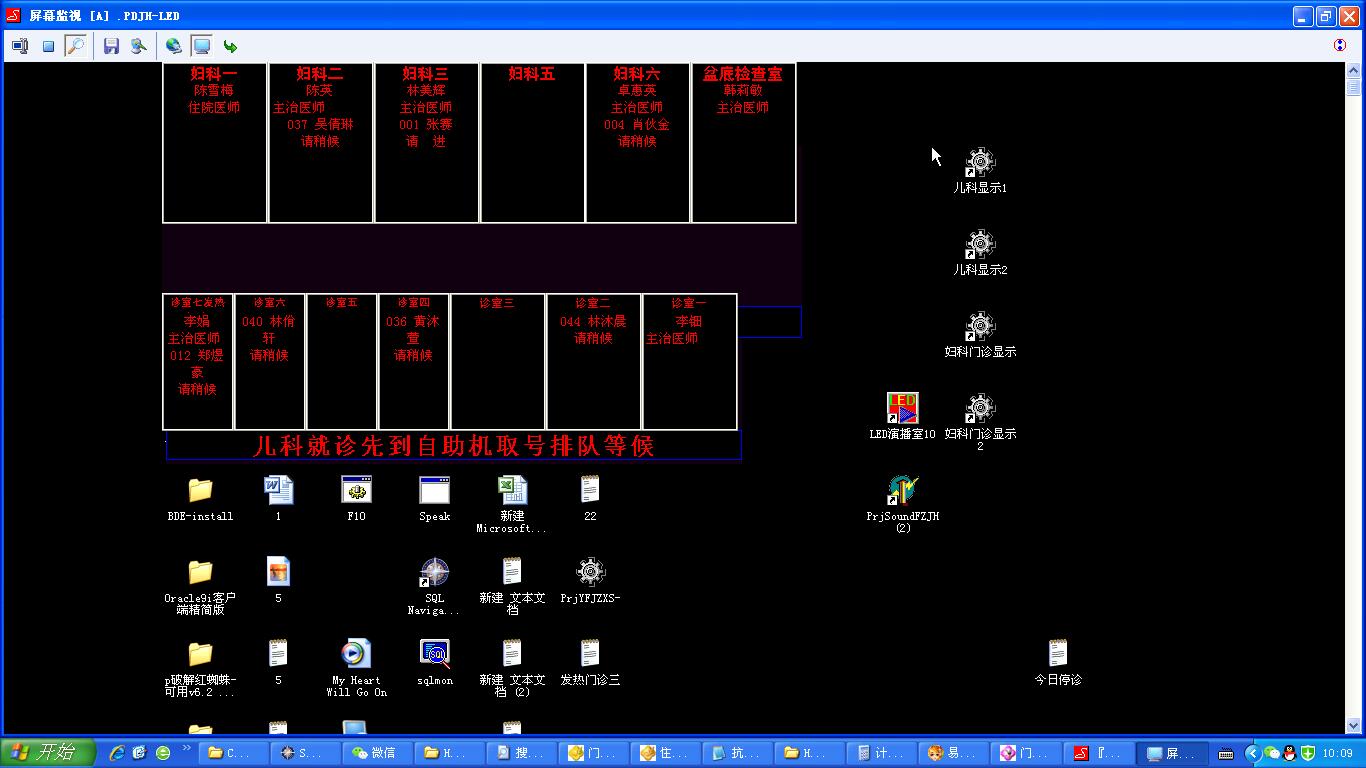Select the LED演播室10 shortcut
The width and height of the screenshot is (1366, 768).
click(x=902, y=416)
